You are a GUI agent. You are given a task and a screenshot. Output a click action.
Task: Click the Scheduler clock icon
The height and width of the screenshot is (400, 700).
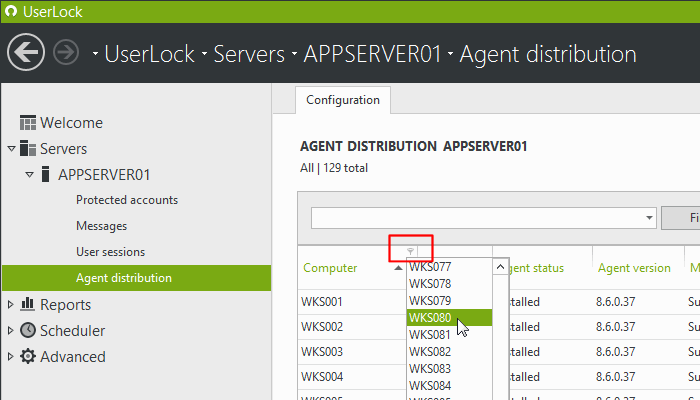tap(28, 330)
